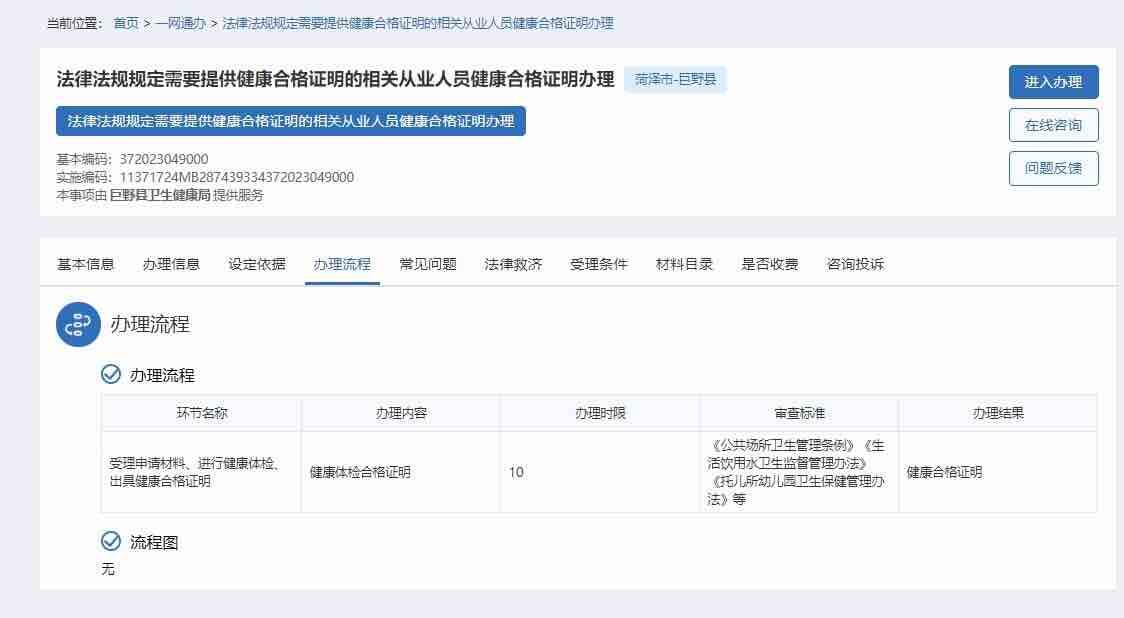
Task: Open the 受理条件 tab
Action: pos(599,264)
